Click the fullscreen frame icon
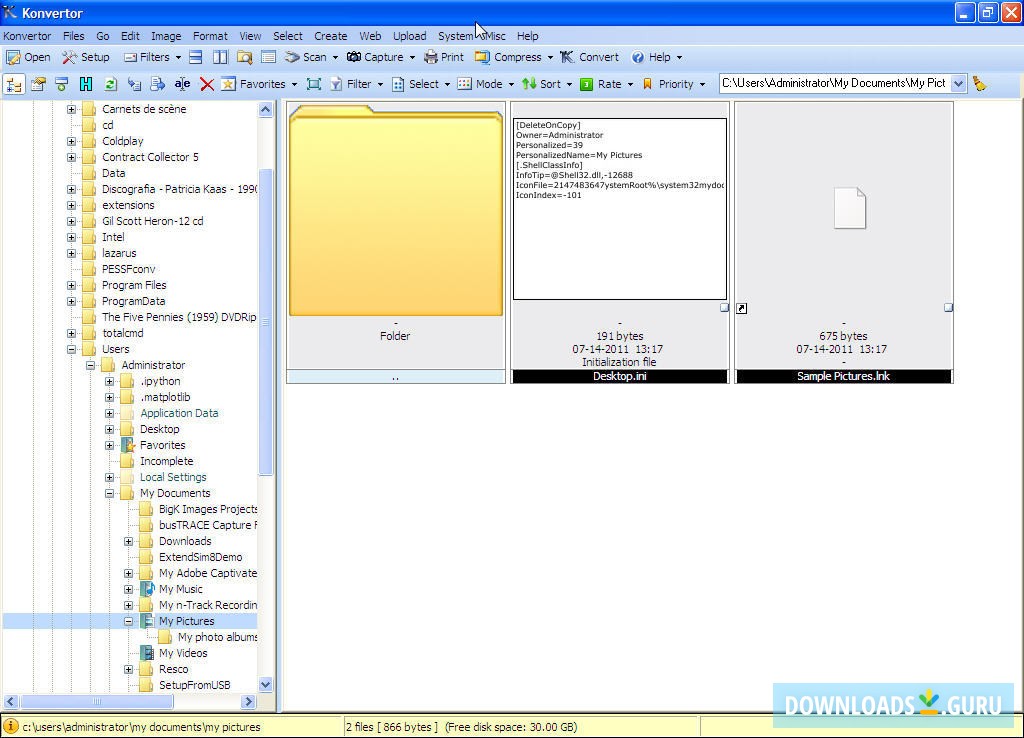Image resolution: width=1024 pixels, height=738 pixels. (x=314, y=84)
